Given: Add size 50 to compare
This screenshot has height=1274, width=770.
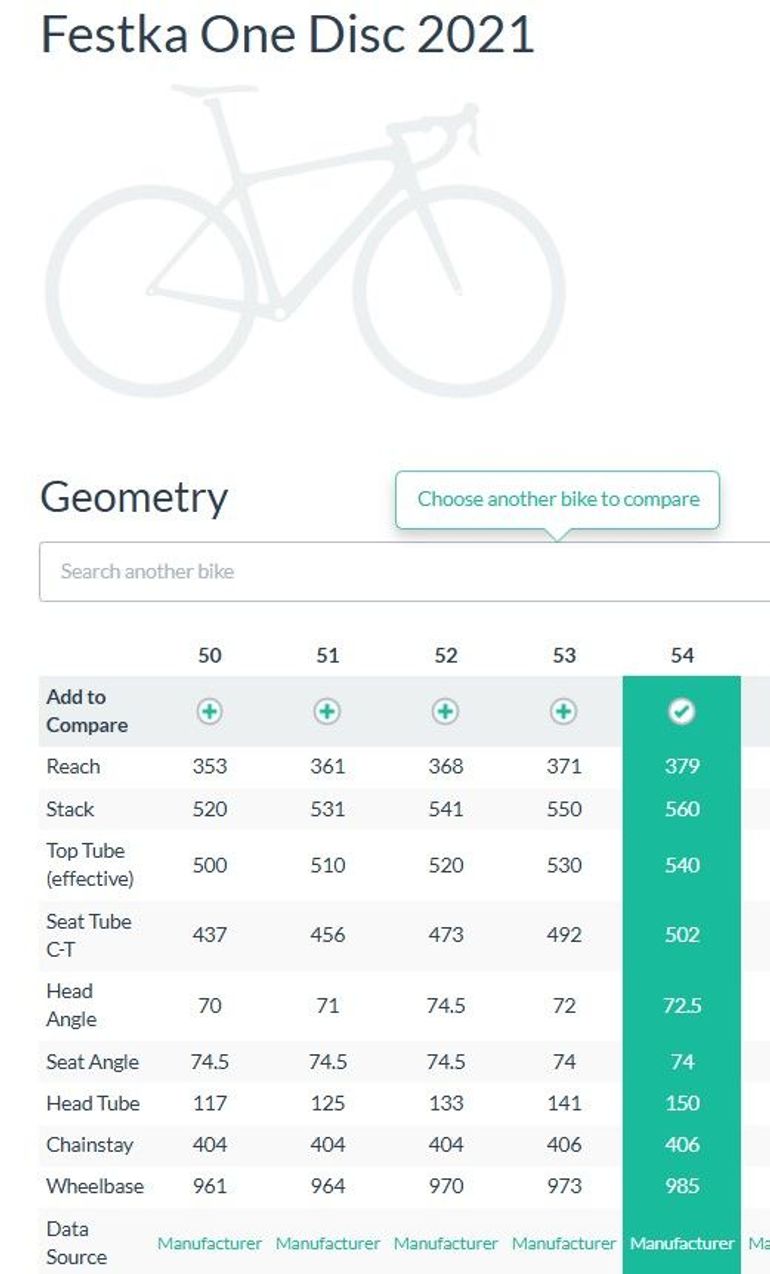Looking at the screenshot, I should point(209,711).
